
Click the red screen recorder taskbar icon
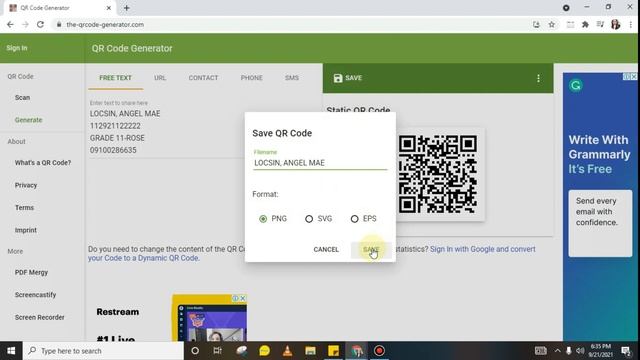(379, 351)
